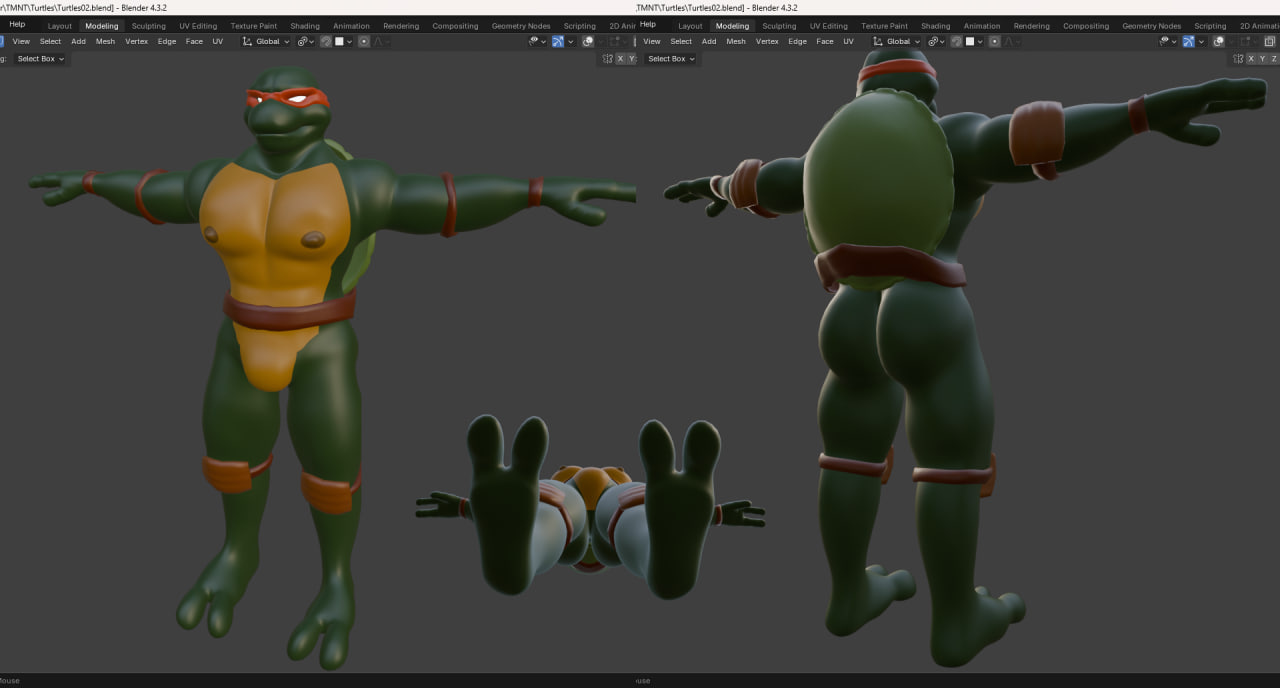Open Rendering workspace in right window

(1032, 26)
